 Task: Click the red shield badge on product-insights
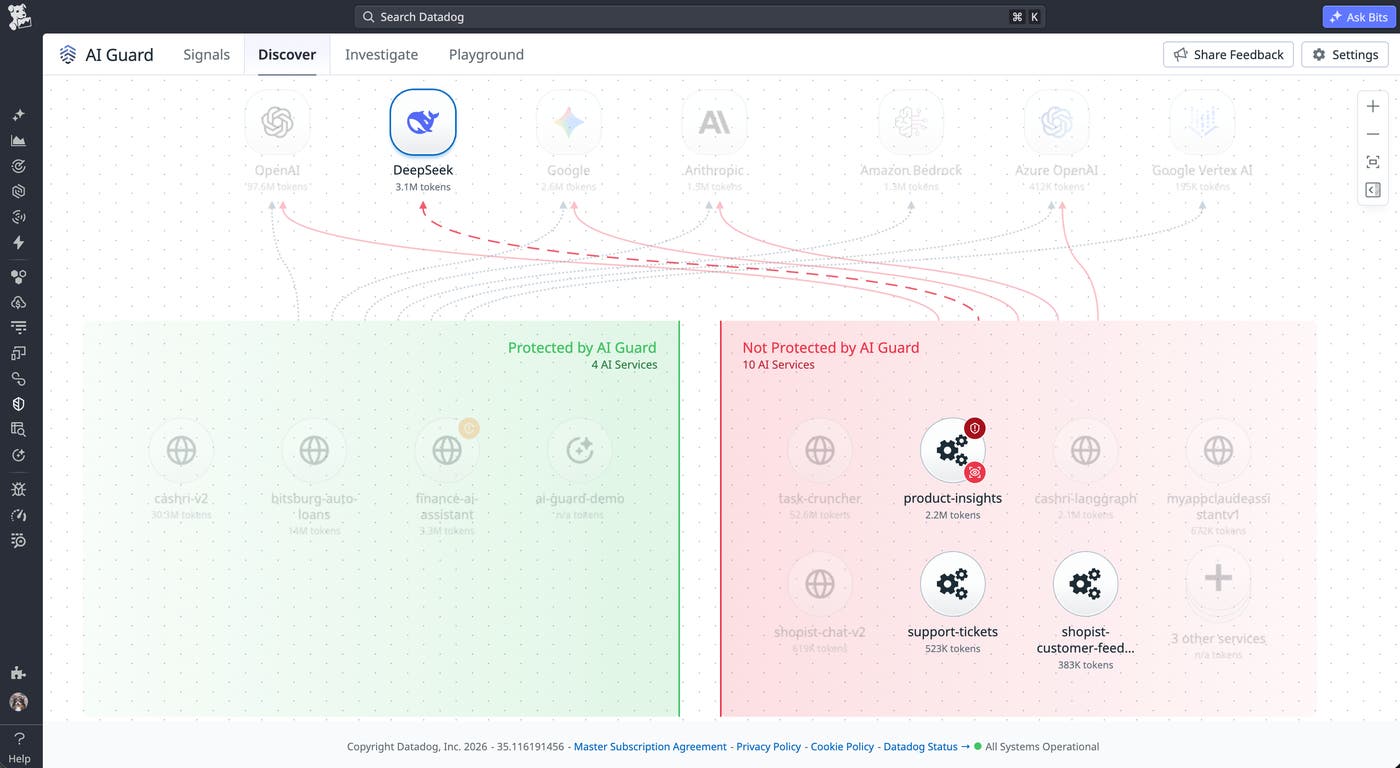975,428
